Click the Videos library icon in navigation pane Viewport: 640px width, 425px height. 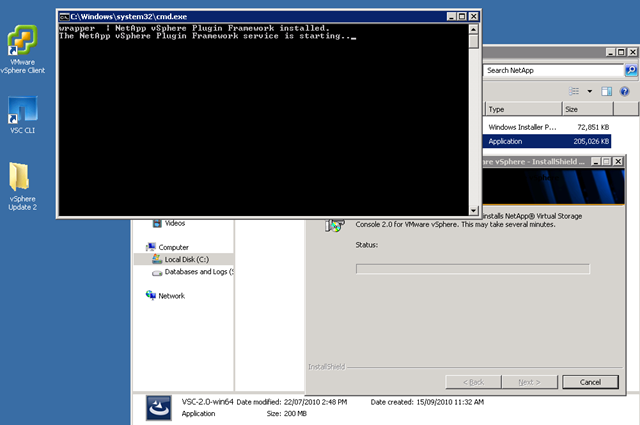[157, 223]
